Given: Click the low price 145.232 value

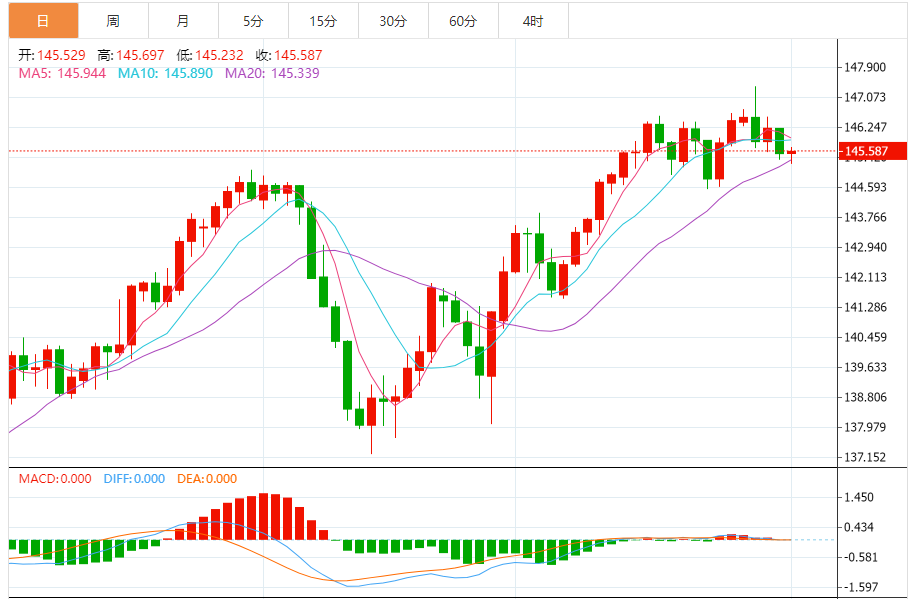Looking at the screenshot, I should coord(219,55).
